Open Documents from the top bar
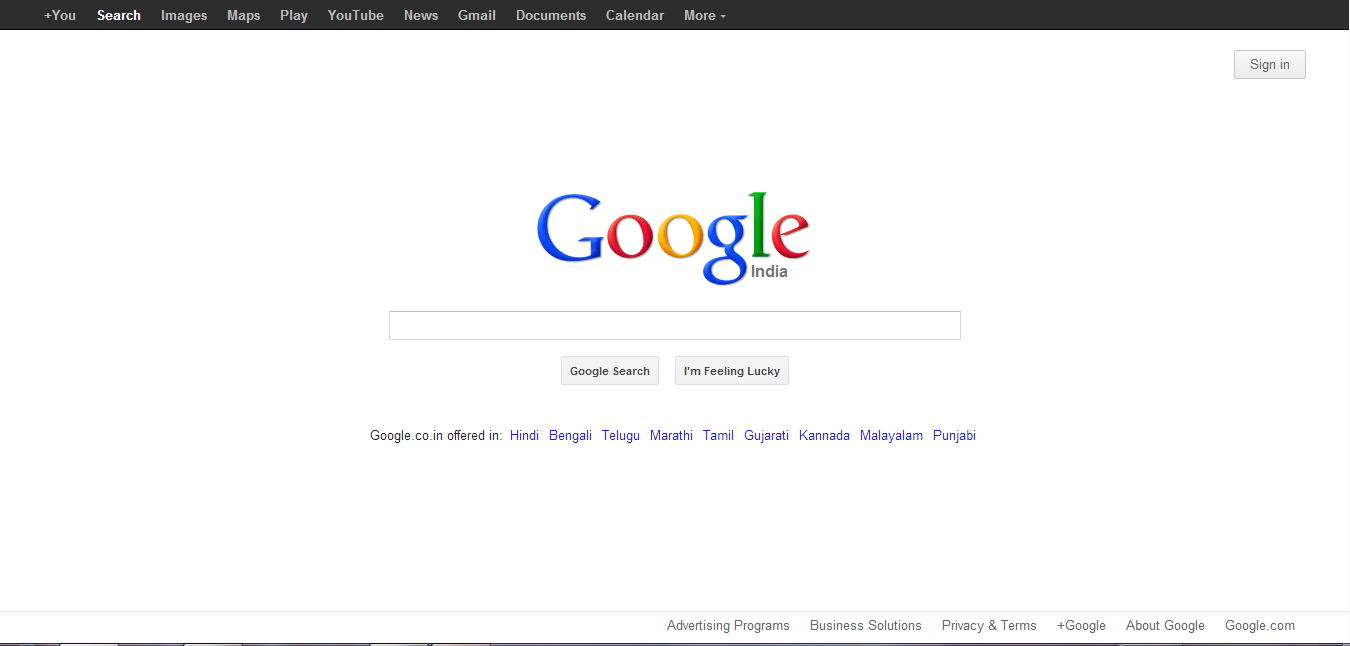Screen dimensions: 1350x646 (x=551, y=15)
